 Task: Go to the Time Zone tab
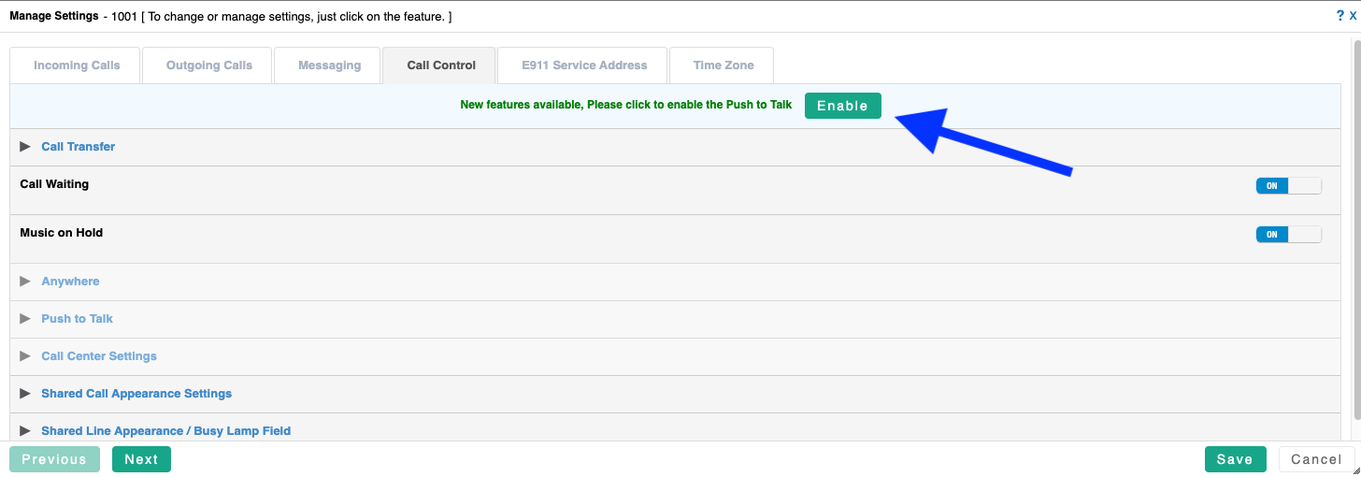point(723,65)
